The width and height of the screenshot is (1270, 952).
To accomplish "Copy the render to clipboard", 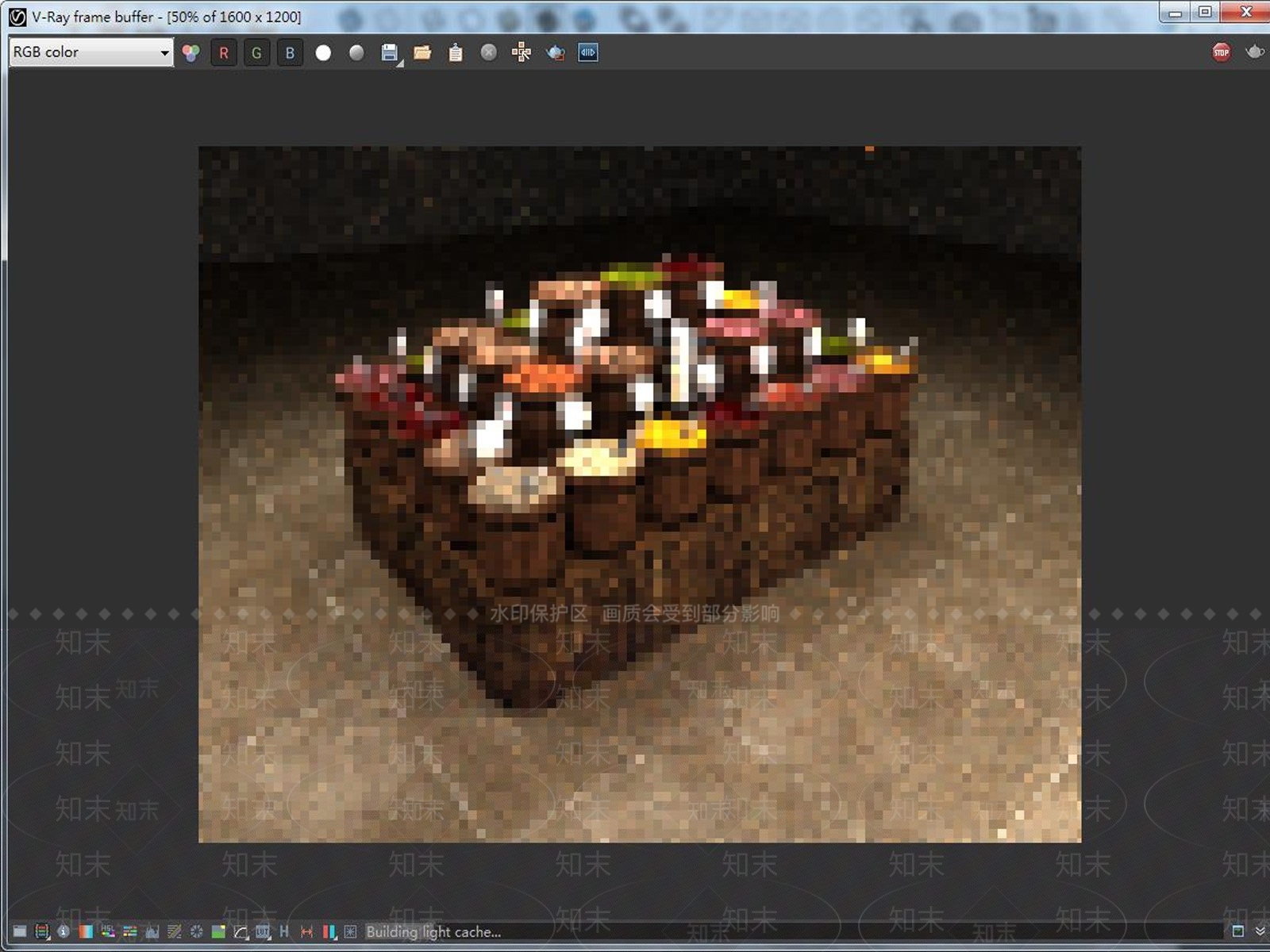I will [456, 53].
